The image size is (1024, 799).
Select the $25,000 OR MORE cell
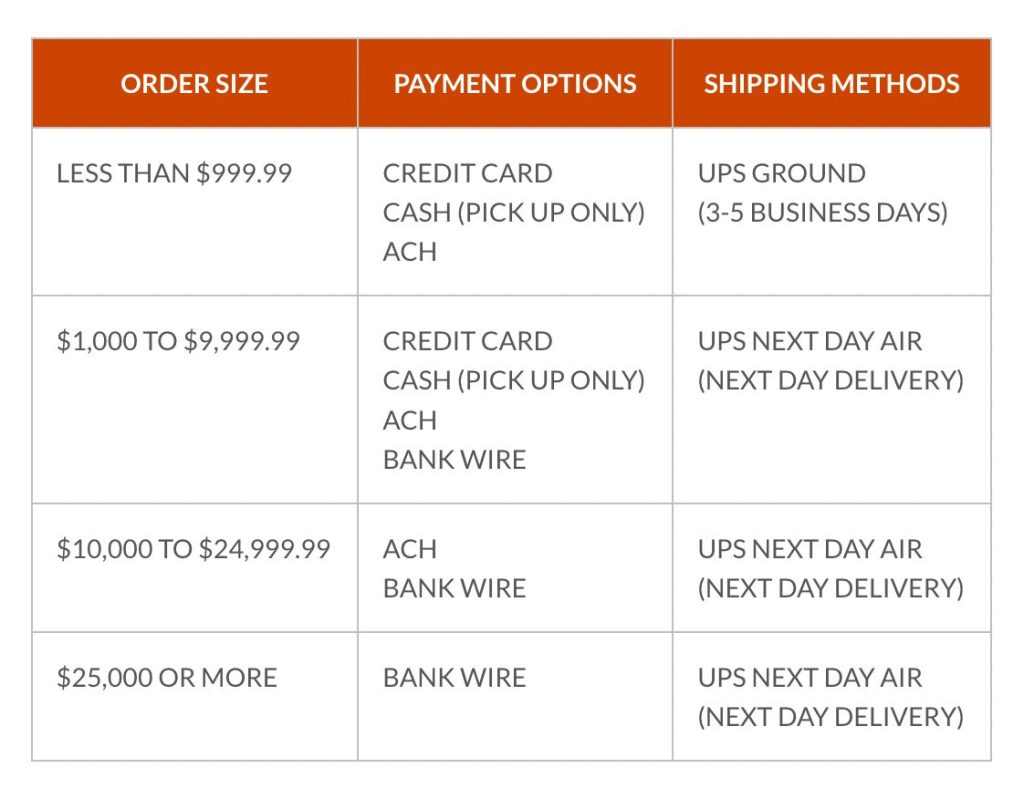click(166, 677)
